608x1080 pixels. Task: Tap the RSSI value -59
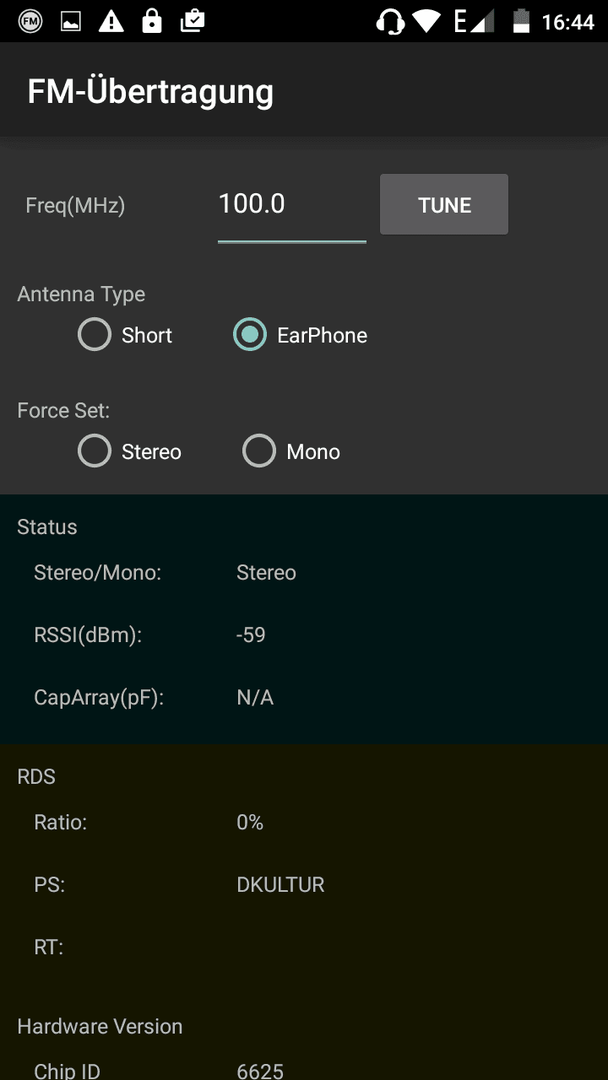click(251, 634)
